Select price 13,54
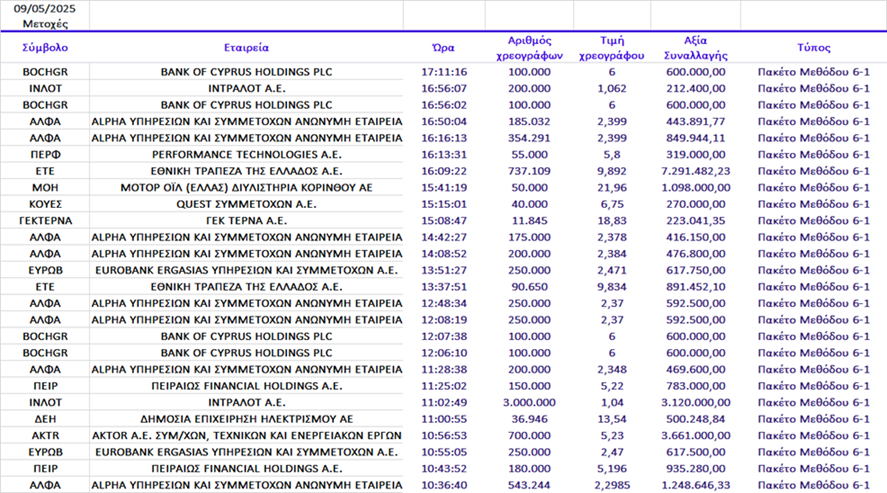The height and width of the screenshot is (493, 887). tap(612, 419)
